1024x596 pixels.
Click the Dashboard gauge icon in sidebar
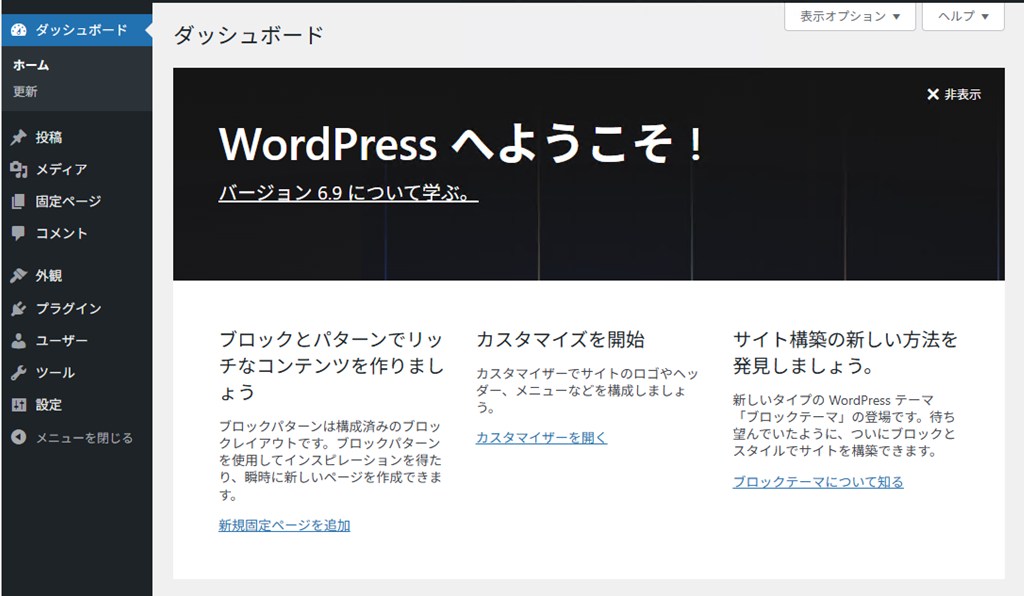coord(18,30)
